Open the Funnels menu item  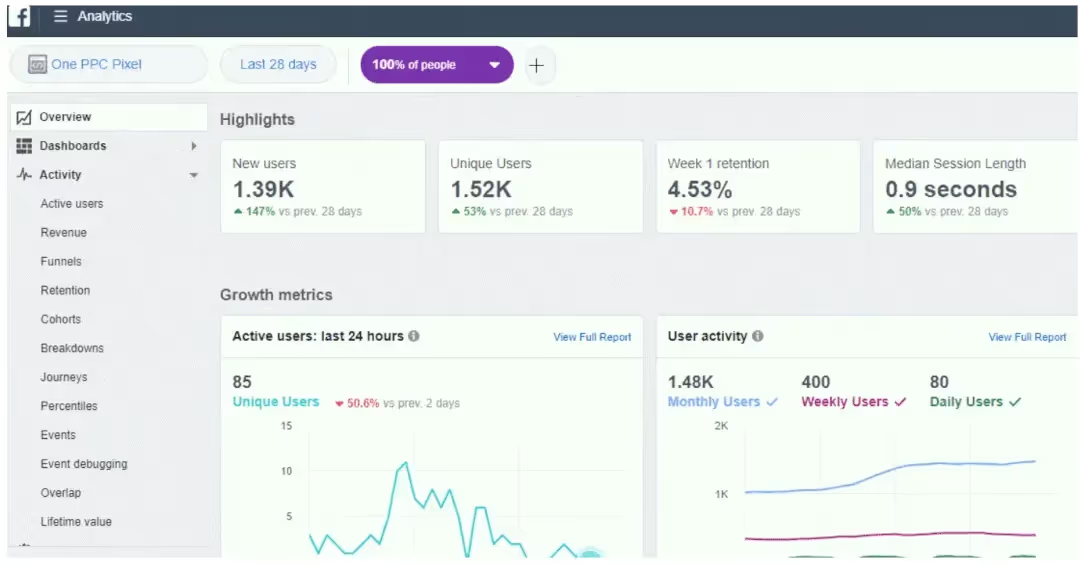click(x=61, y=262)
